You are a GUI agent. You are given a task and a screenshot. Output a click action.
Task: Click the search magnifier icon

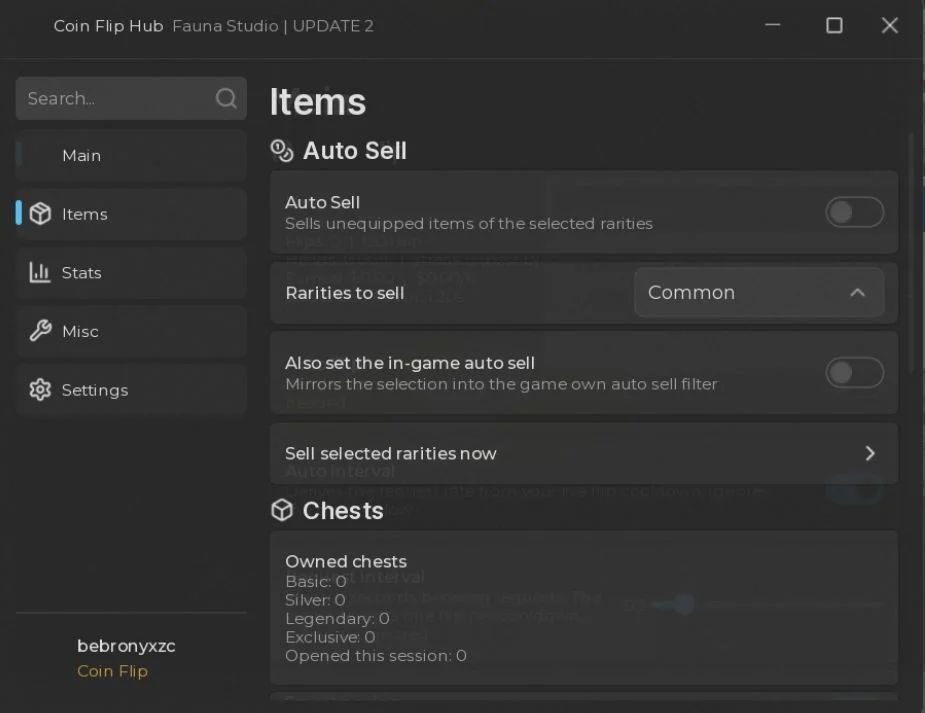pyautogui.click(x=226, y=98)
